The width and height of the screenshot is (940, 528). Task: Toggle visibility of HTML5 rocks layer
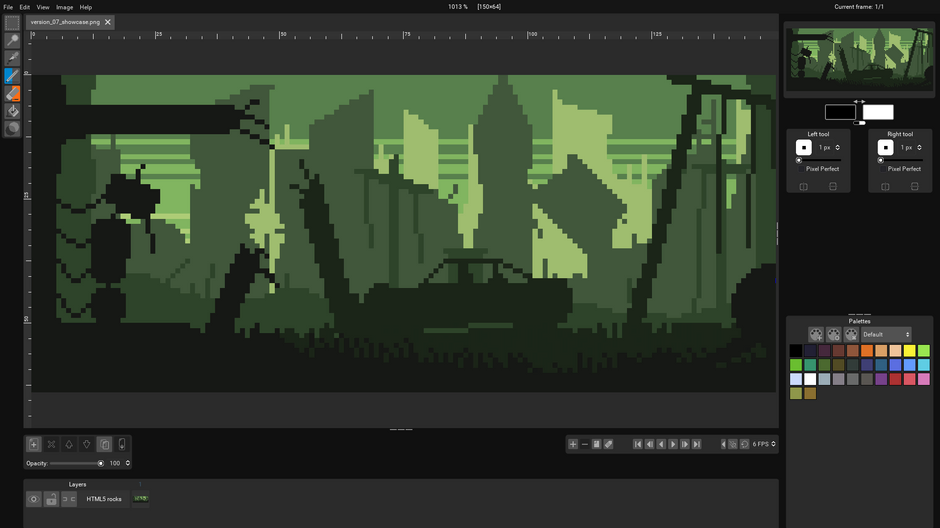coord(34,499)
